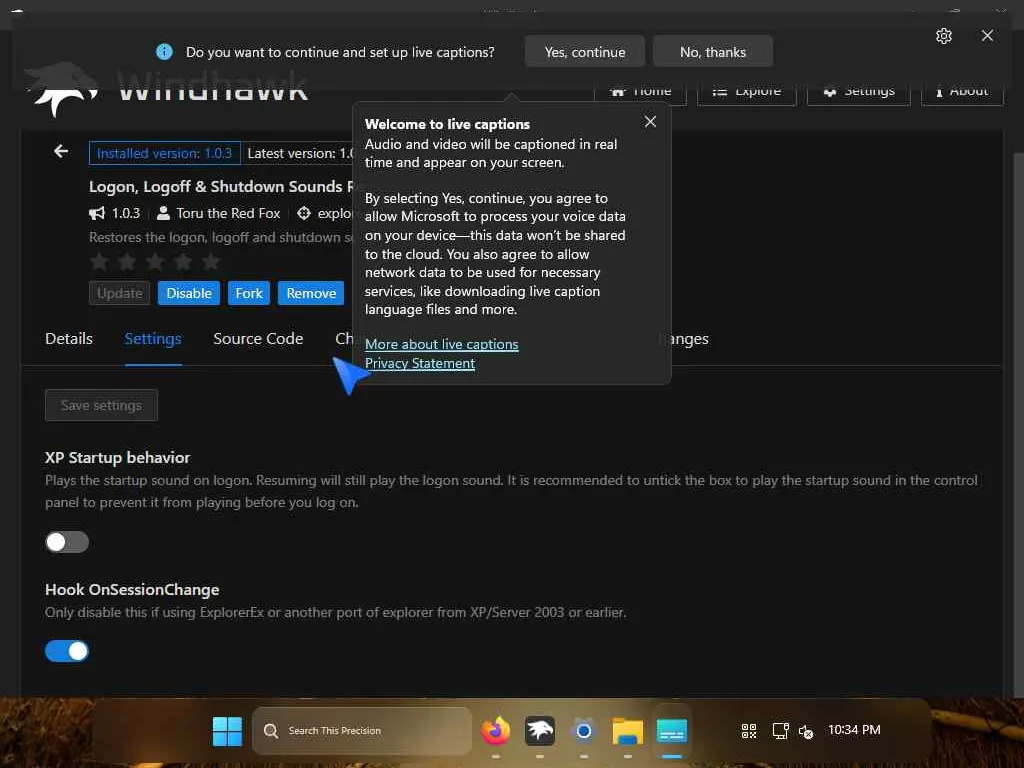Open the Windows Start menu
Viewport: 1024px width, 768px height.
click(227, 731)
